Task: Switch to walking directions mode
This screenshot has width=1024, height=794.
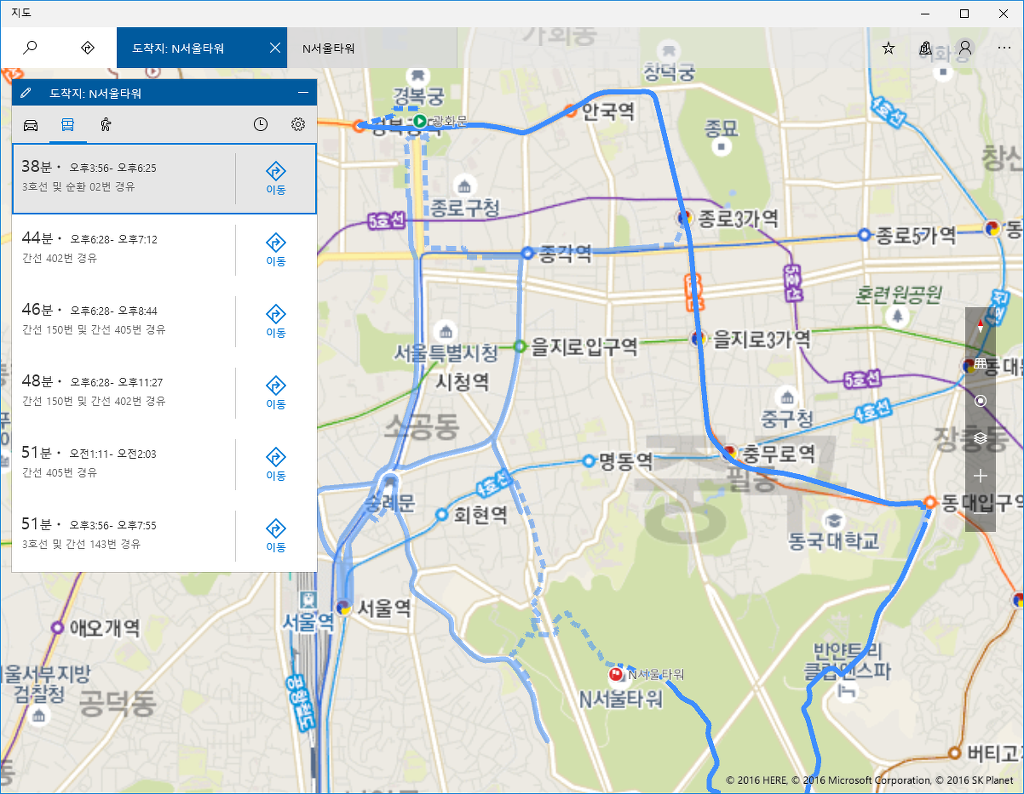Action: pyautogui.click(x=106, y=125)
